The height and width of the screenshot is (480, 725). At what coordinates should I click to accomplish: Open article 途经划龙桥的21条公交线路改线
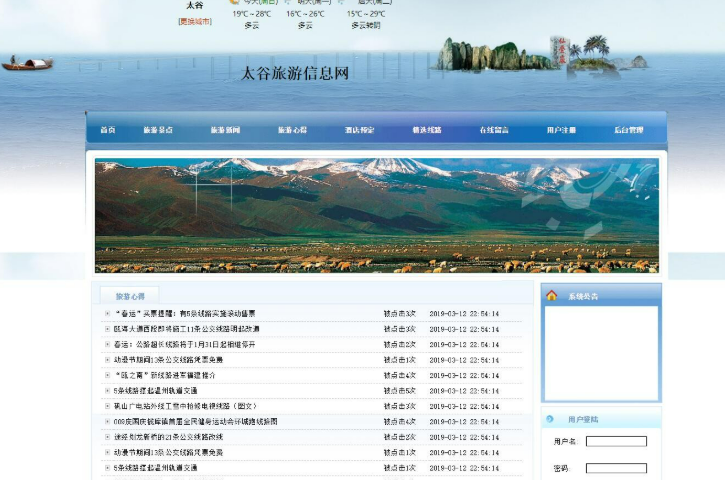[x=168, y=437]
